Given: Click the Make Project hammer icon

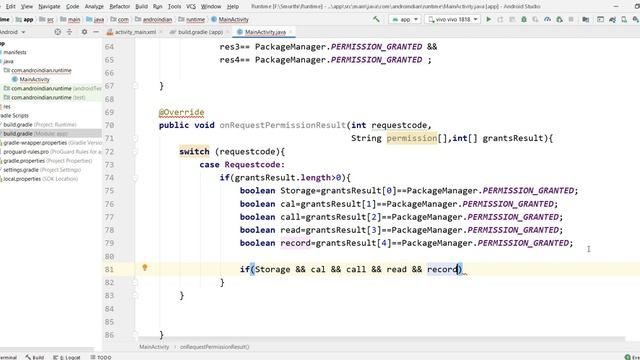Looking at the screenshot, I should (376, 19).
